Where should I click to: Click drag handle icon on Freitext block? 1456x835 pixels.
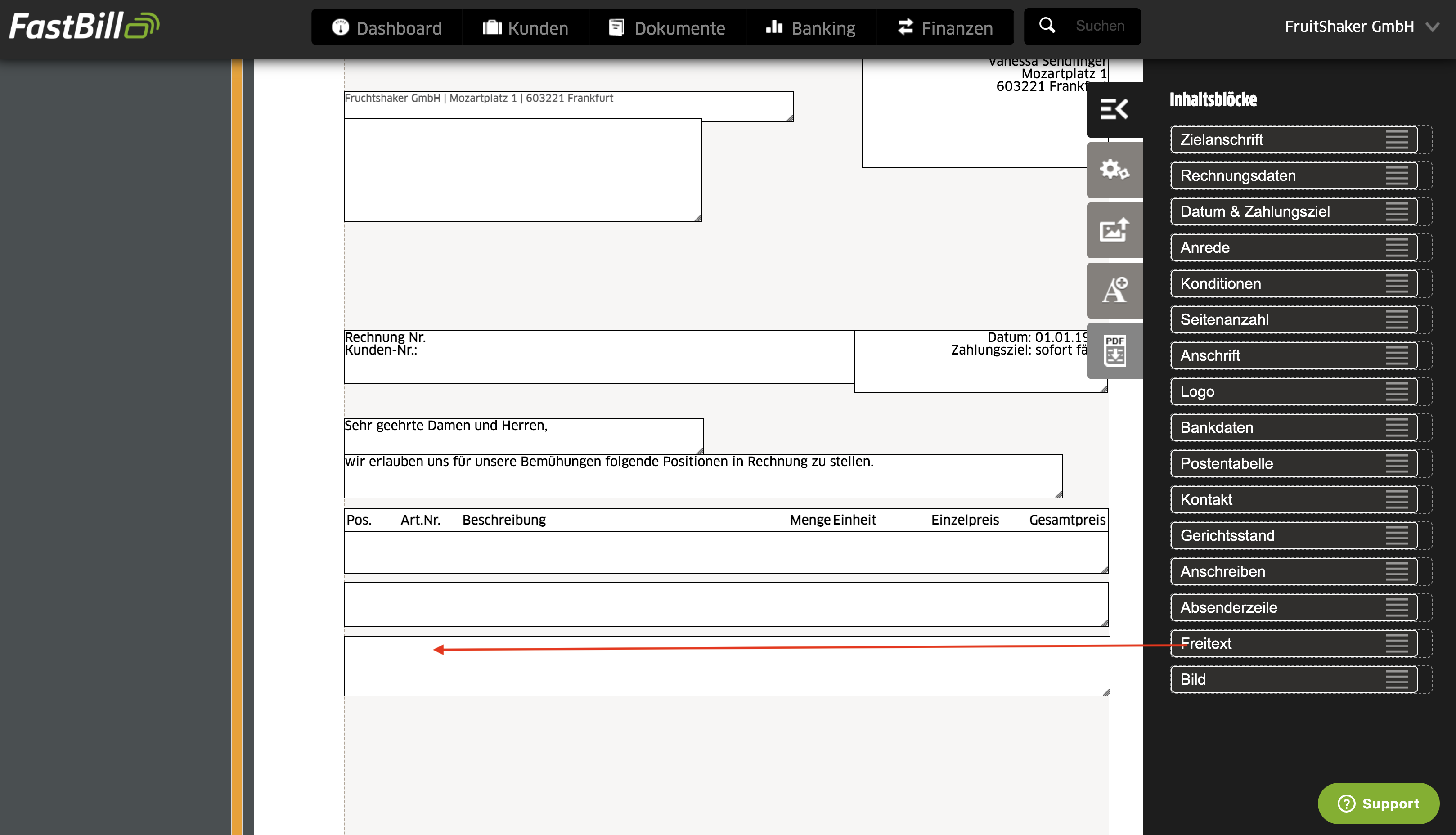pos(1397,643)
